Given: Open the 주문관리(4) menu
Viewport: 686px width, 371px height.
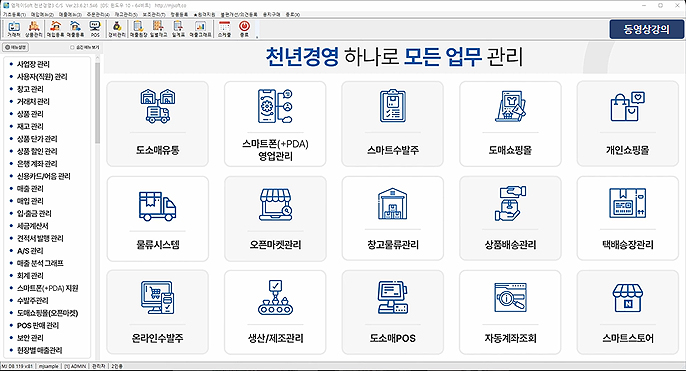Looking at the screenshot, I should click(x=98, y=14).
